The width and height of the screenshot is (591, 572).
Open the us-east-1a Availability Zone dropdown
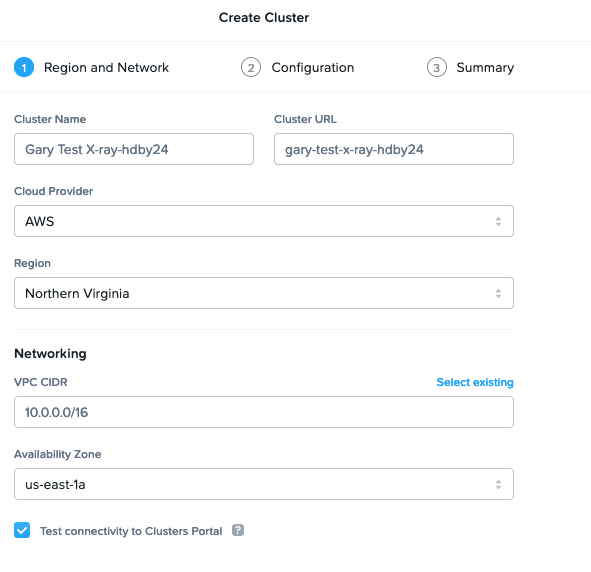tap(264, 484)
